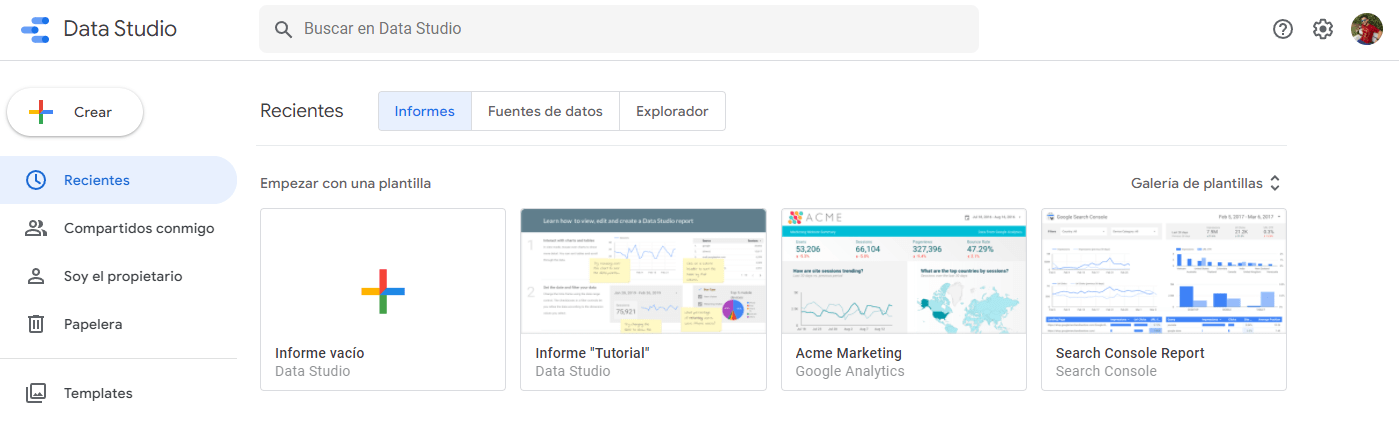Click the Google Analytics subtitle text
1399x431 pixels.
[850, 371]
